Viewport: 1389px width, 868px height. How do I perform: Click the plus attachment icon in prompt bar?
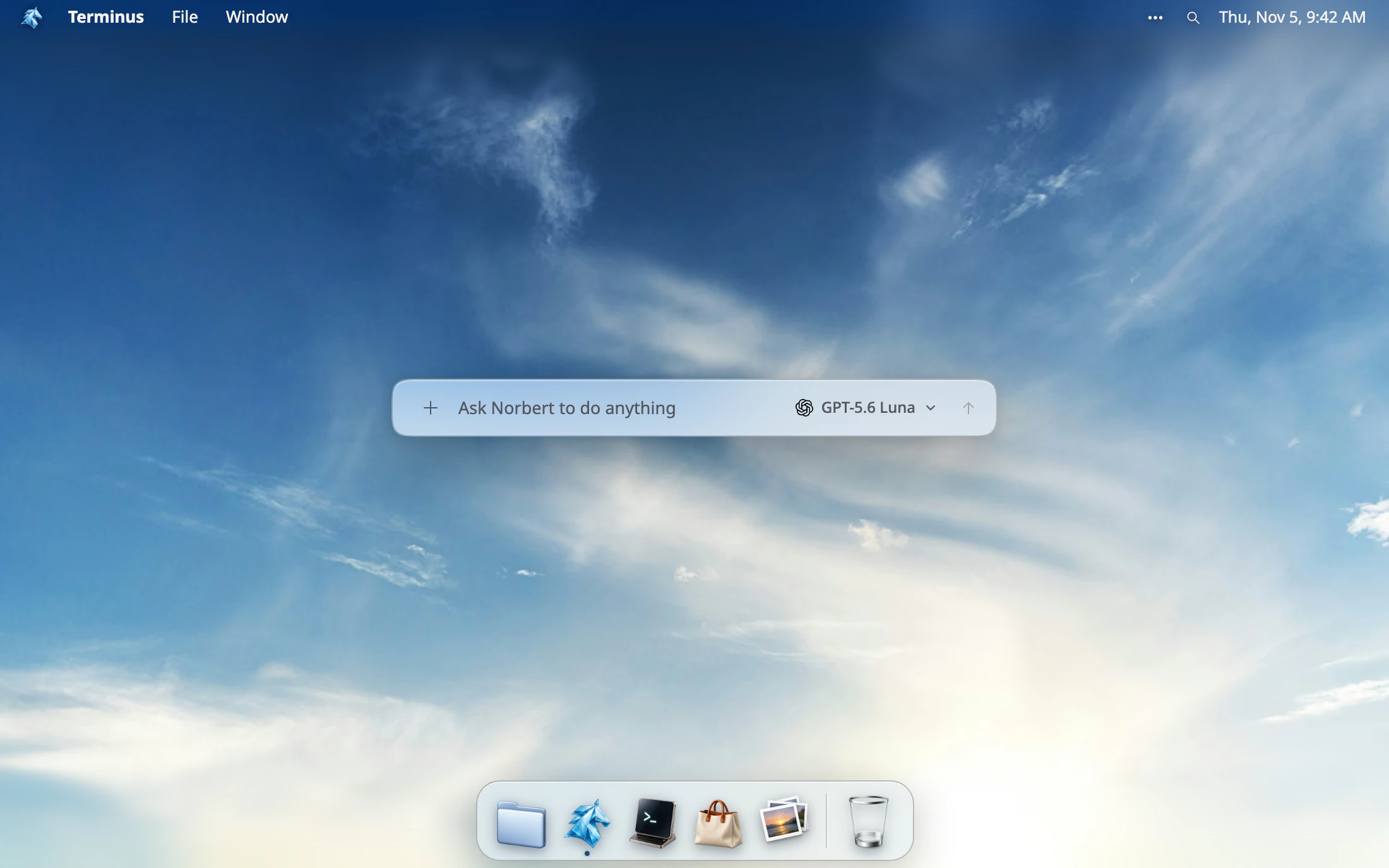coord(431,408)
